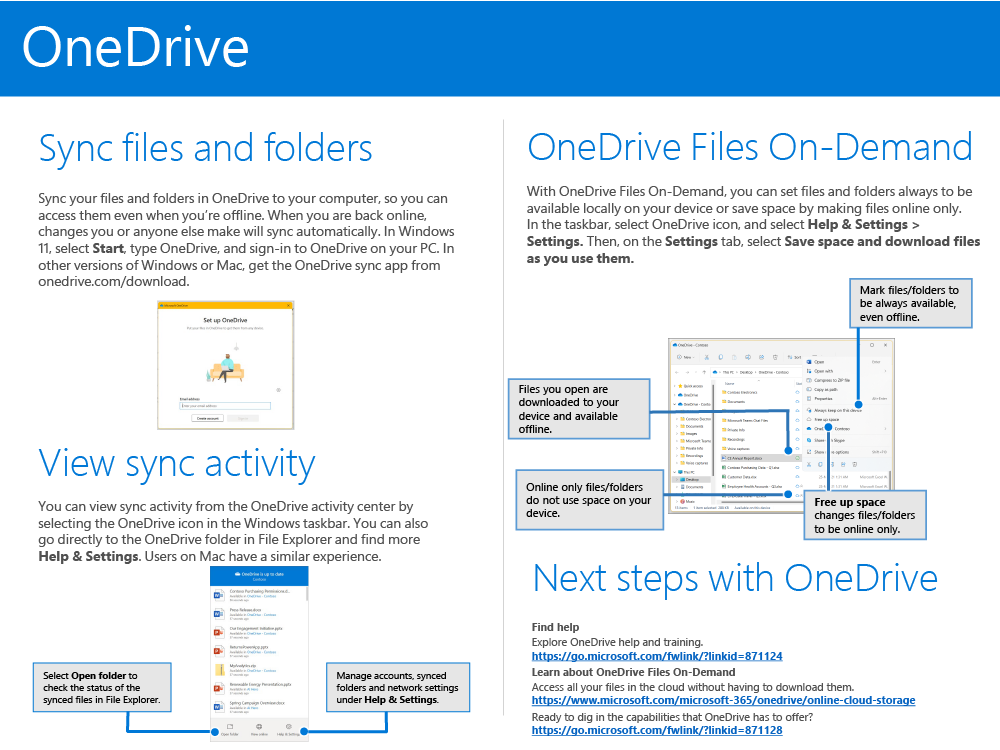Click the zip folder icon beside MyAnalytics.zip
1000x750 pixels.
[x=220, y=670]
